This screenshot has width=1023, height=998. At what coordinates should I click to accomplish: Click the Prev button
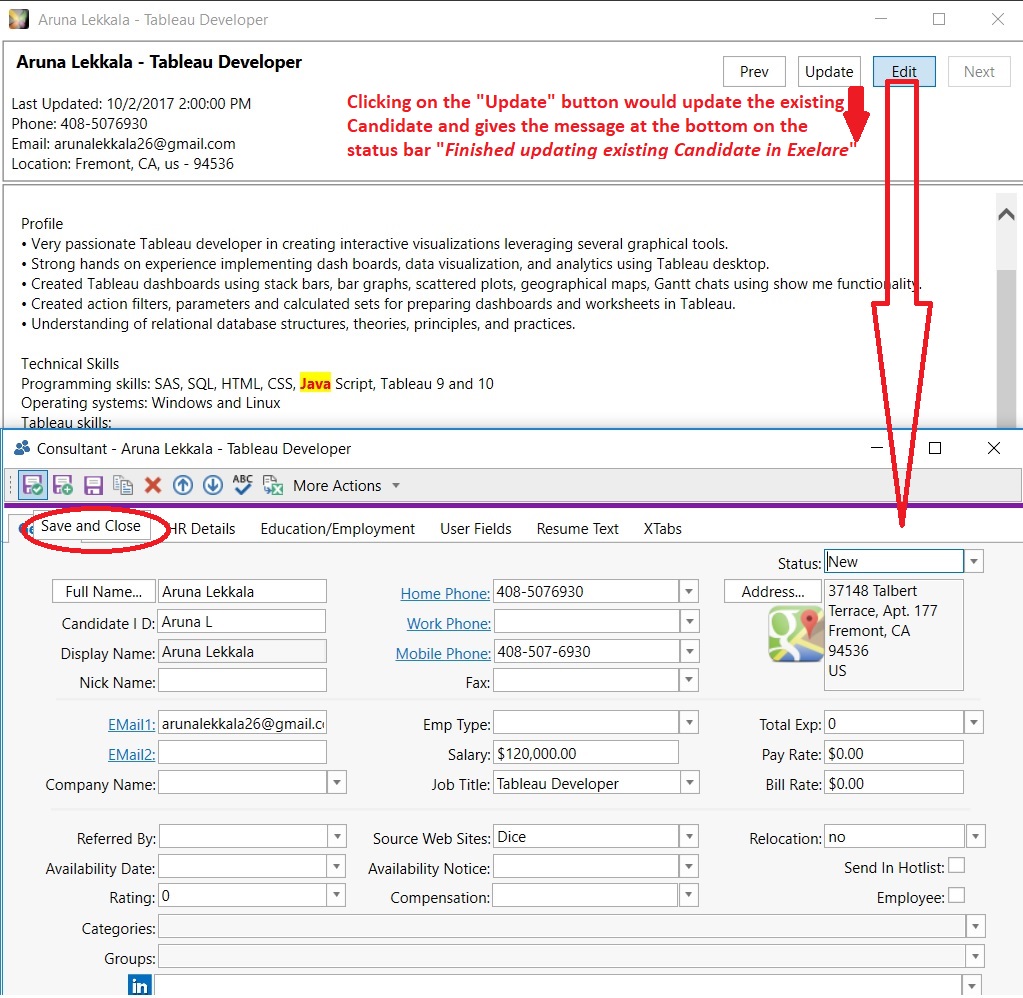754,72
